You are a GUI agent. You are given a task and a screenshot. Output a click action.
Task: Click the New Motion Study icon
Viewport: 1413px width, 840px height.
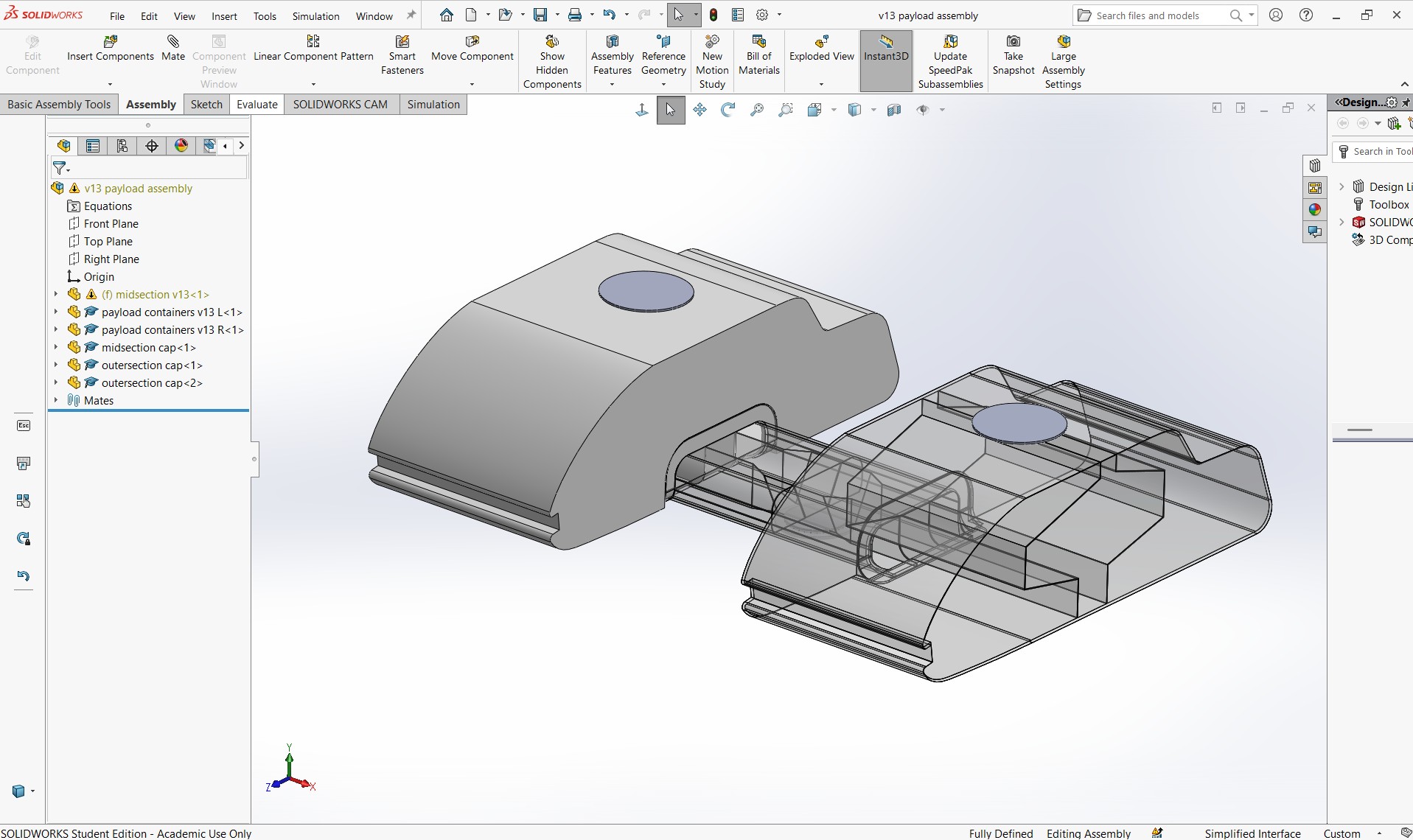[x=712, y=41]
